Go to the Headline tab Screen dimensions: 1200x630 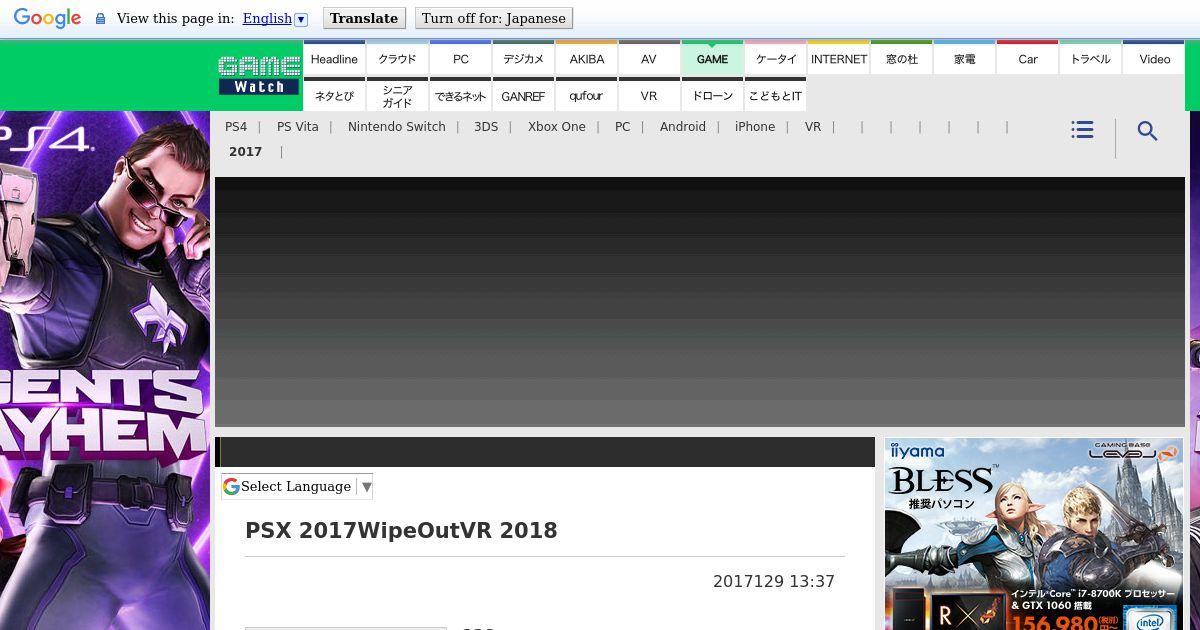tap(334, 58)
